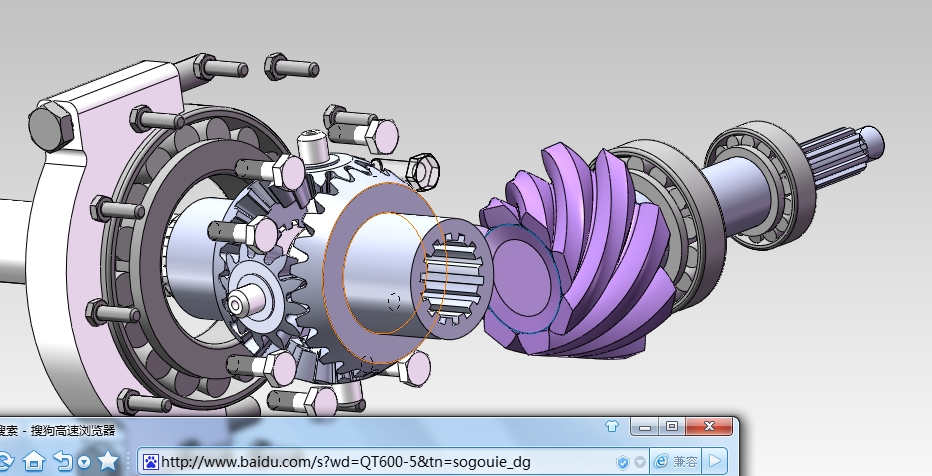
Task: Click the 搜狗高速浏览器 window title text
Action: 73,430
